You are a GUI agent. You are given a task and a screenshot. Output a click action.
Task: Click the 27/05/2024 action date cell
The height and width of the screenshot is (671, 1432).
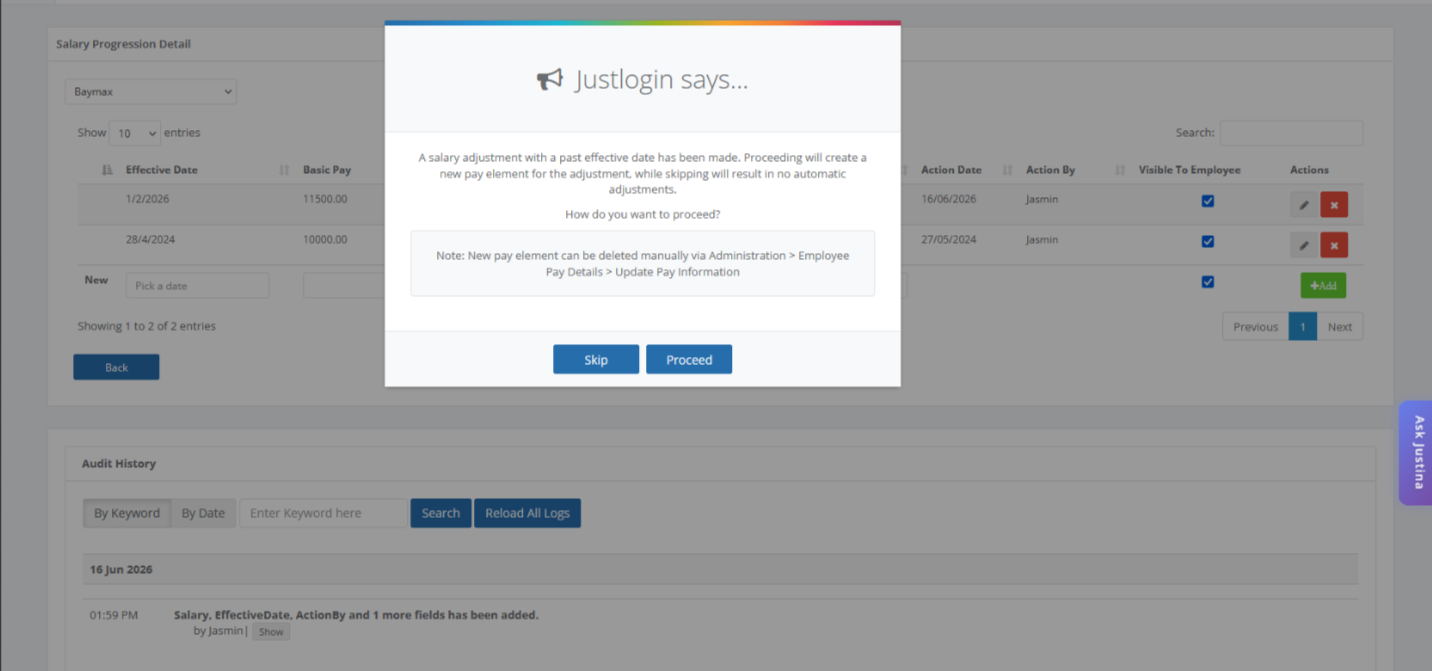pyautogui.click(x=948, y=240)
